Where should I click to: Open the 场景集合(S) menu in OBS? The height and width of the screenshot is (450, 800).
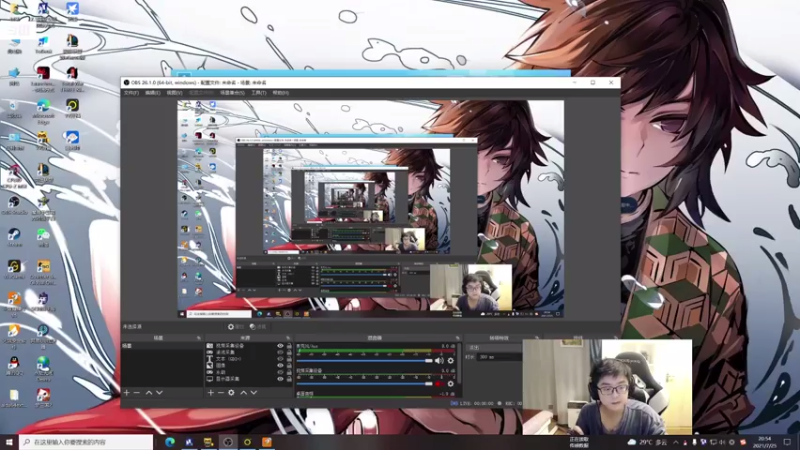tap(232, 93)
